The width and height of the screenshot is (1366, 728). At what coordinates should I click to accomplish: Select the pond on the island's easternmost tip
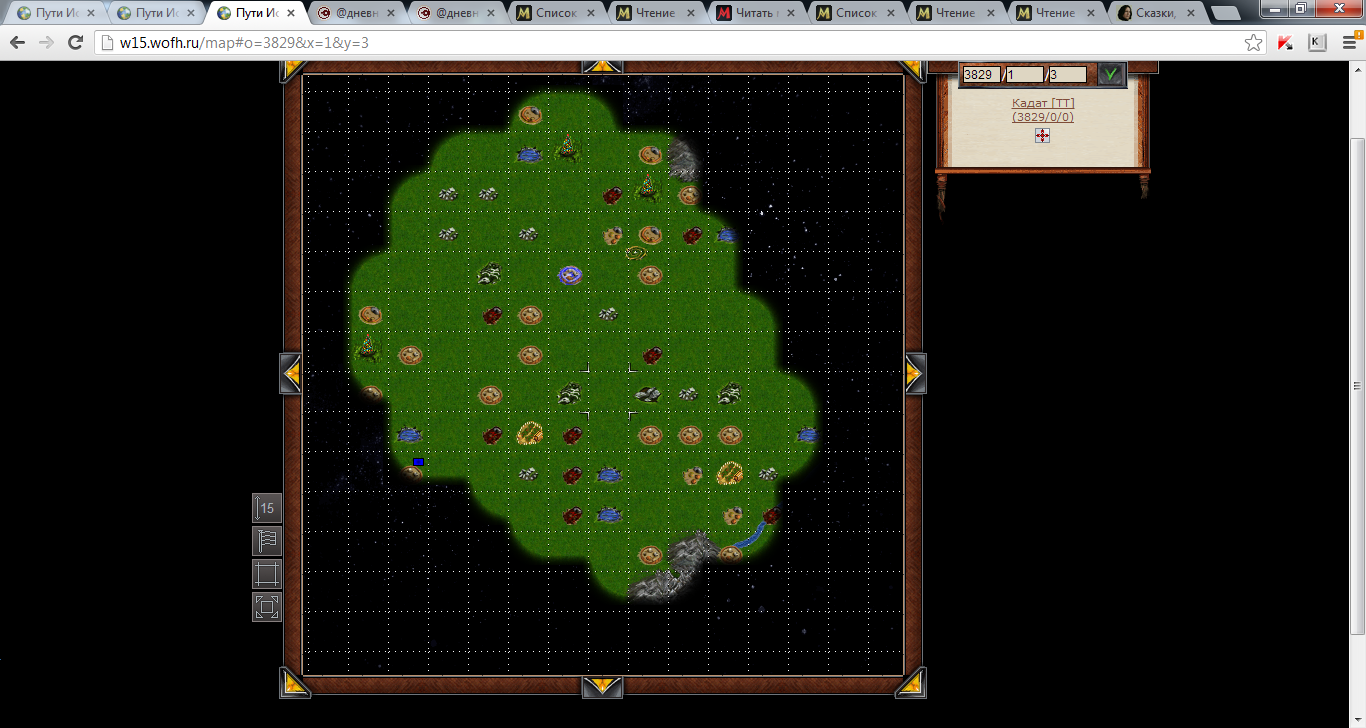coord(808,434)
